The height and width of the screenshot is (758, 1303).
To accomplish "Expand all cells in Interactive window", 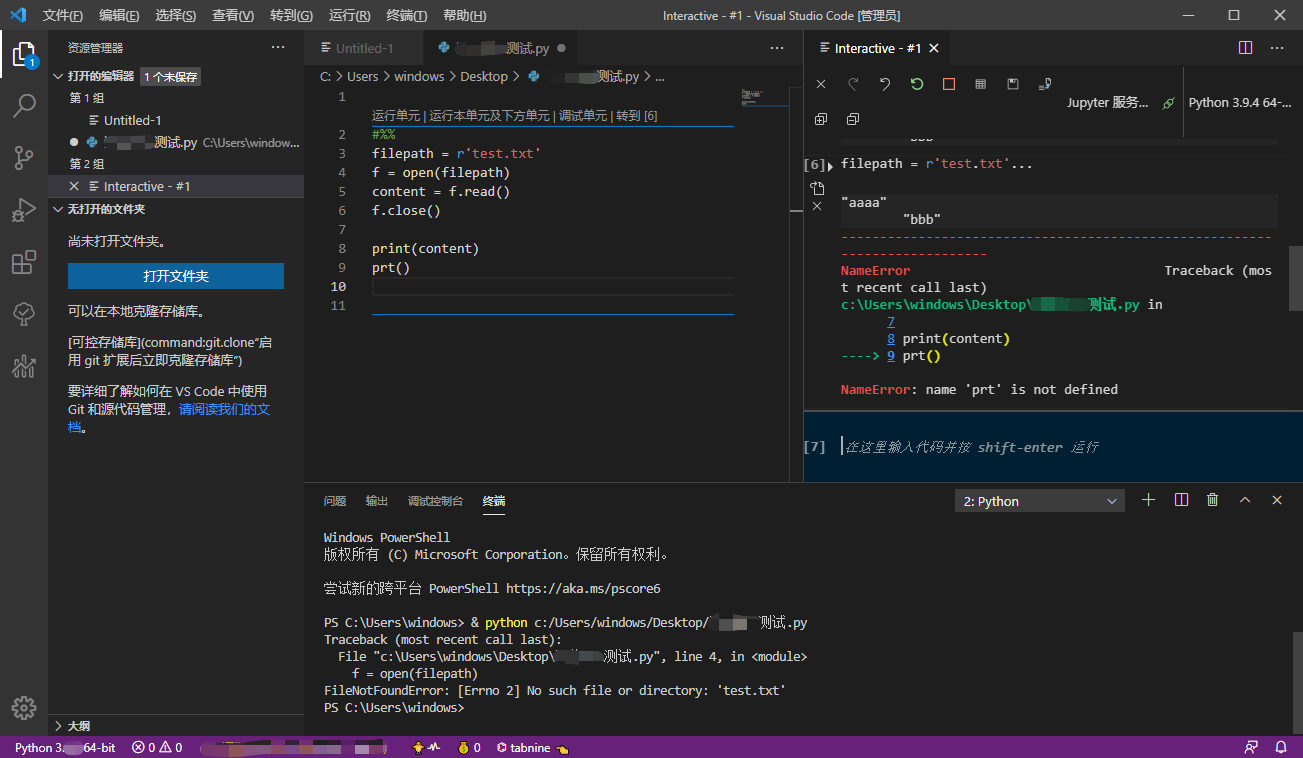I will pos(821,119).
